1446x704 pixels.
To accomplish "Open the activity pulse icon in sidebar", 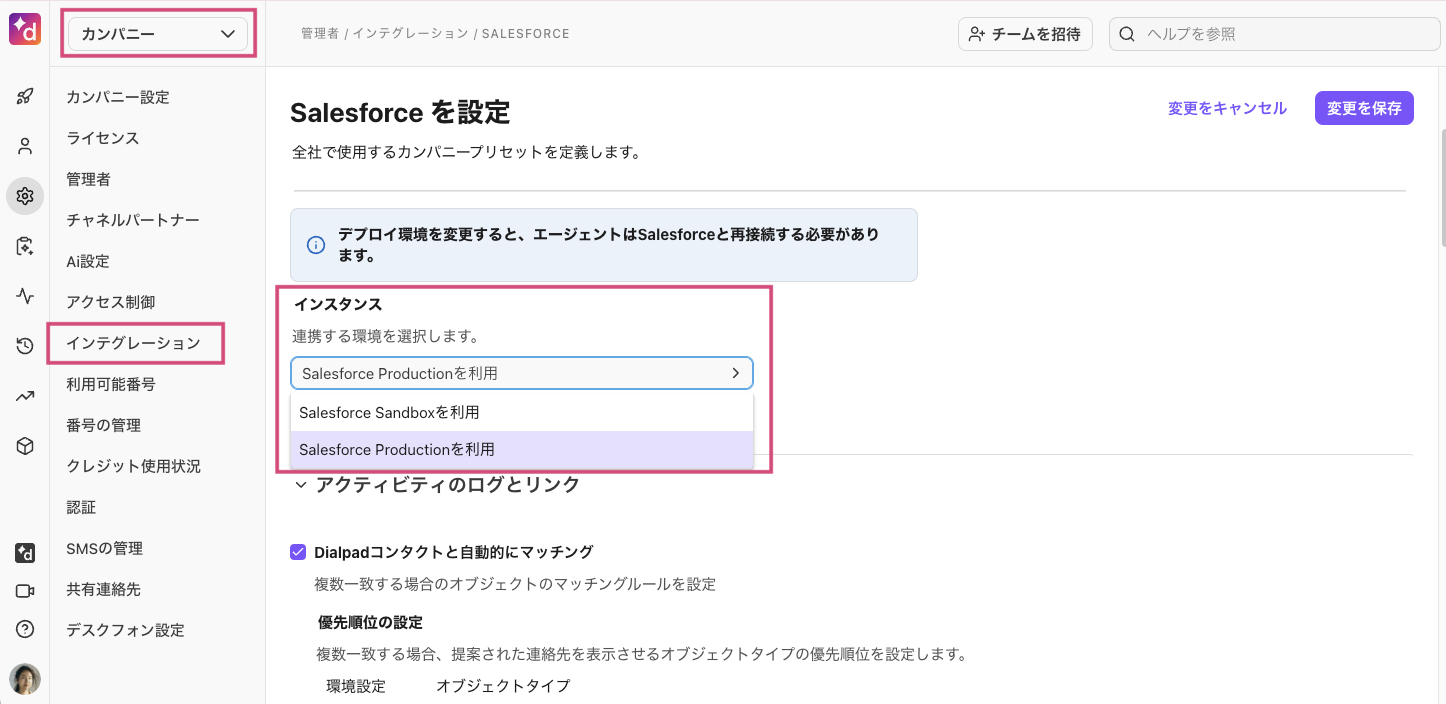I will [x=25, y=296].
